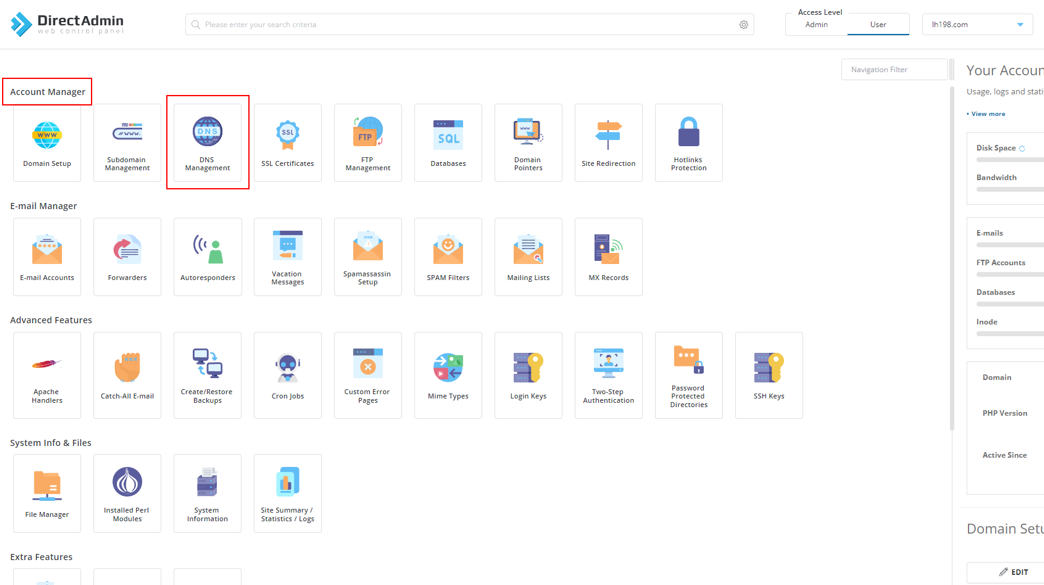Image resolution: width=1044 pixels, height=585 pixels.
Task: Open Create/Restore Backups
Action: [207, 375]
